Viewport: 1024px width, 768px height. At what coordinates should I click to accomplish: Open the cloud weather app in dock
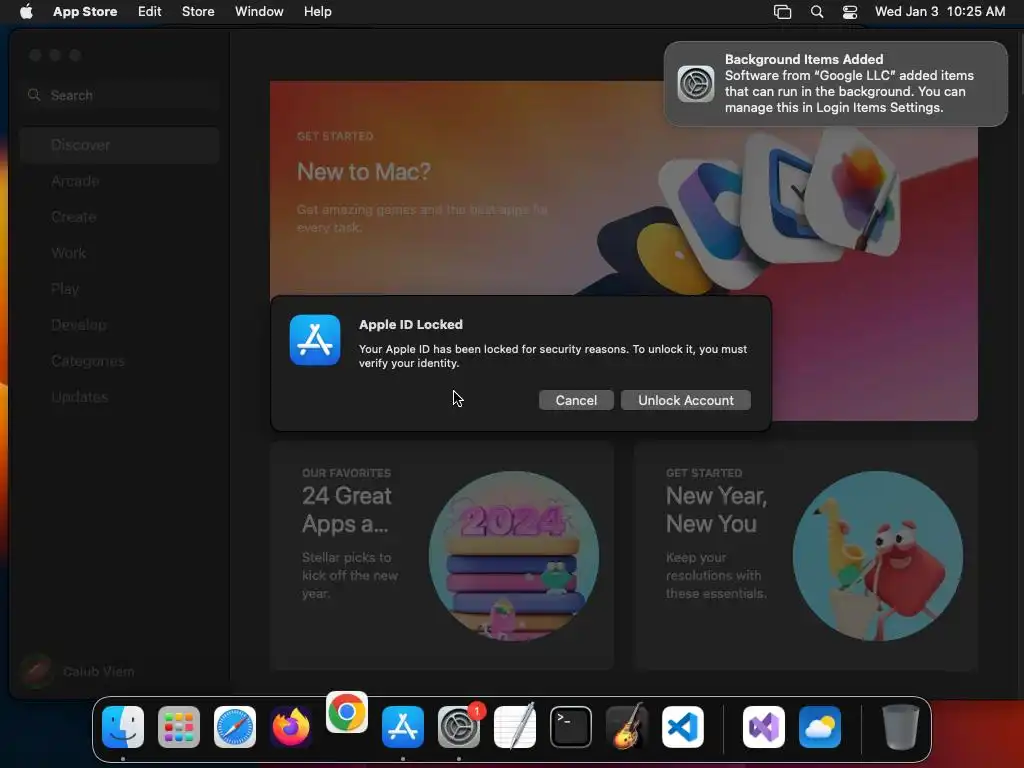point(820,727)
